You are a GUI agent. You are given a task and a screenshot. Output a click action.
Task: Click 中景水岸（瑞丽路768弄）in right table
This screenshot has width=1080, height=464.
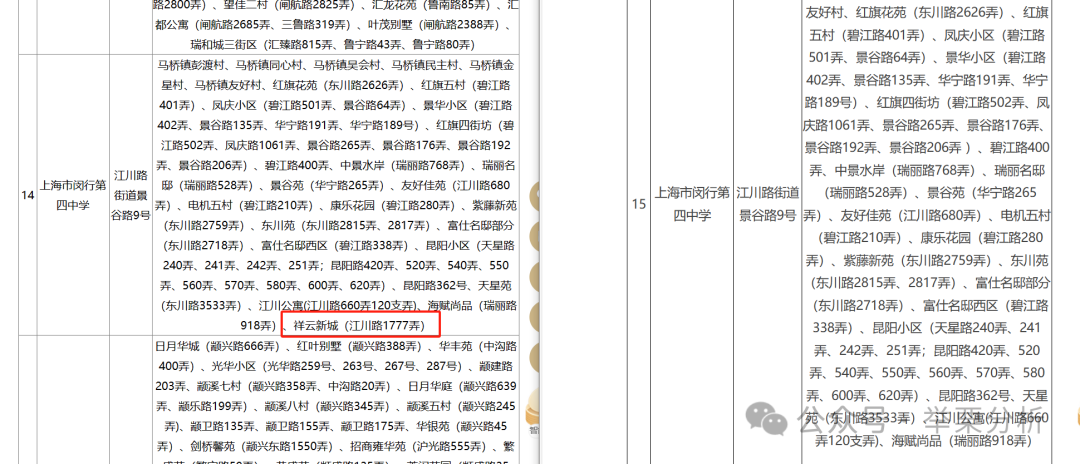(x=904, y=170)
